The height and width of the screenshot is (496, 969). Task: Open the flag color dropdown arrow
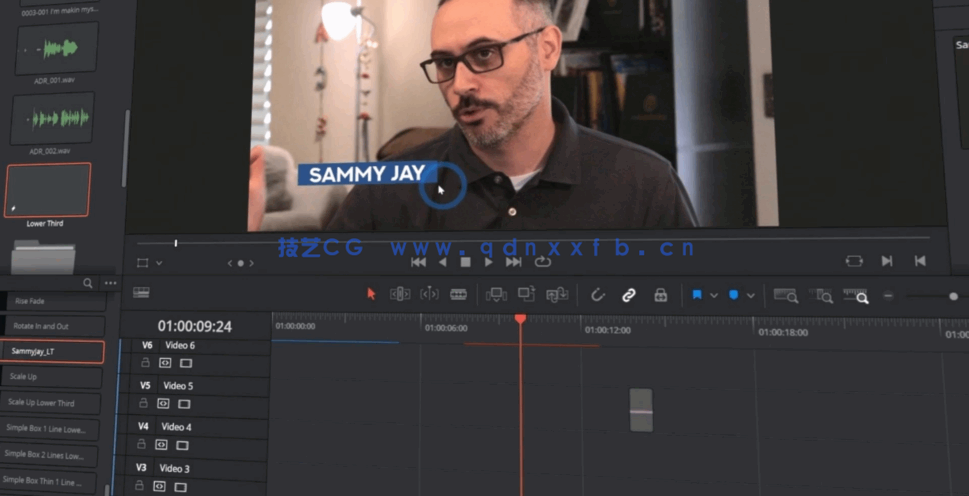pos(714,296)
